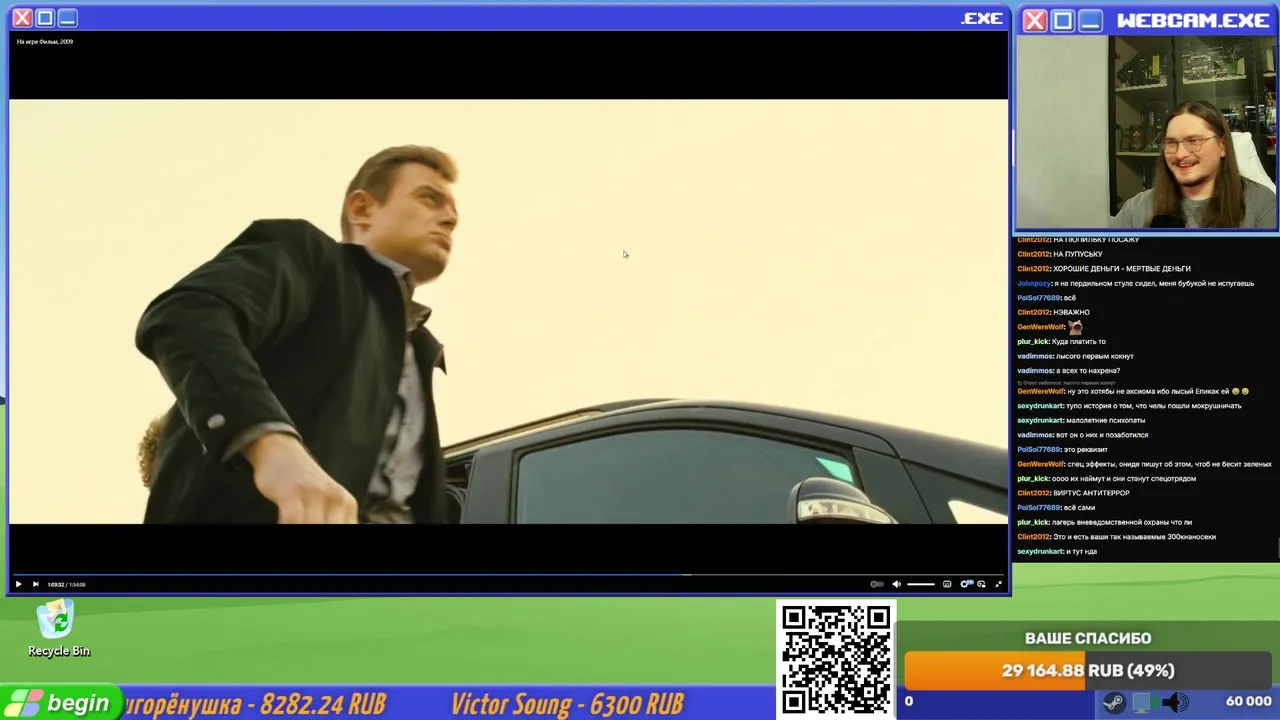Click the donation QR code

(836, 659)
